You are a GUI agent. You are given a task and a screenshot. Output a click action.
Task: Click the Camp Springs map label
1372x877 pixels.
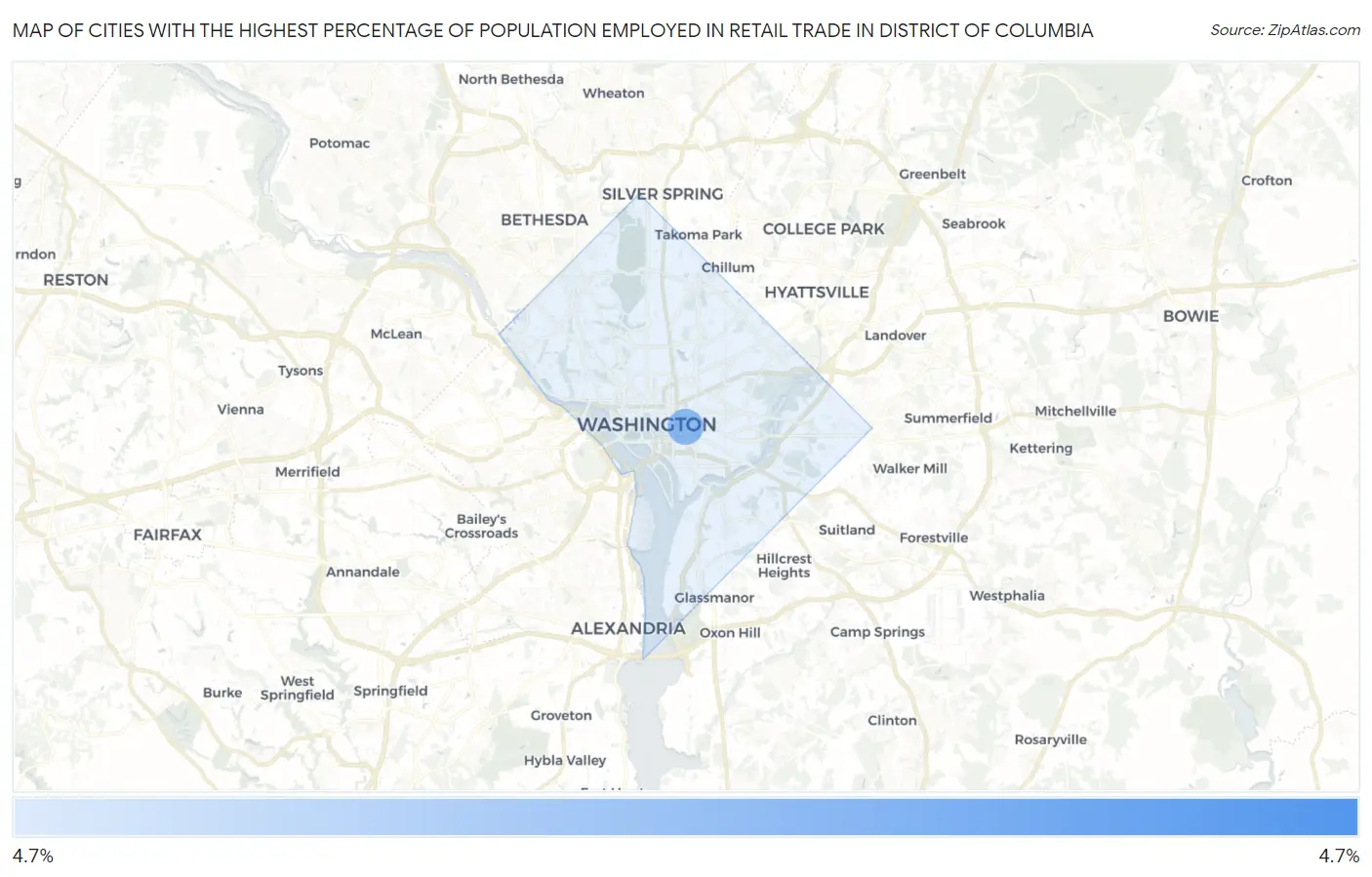pyautogui.click(x=877, y=632)
